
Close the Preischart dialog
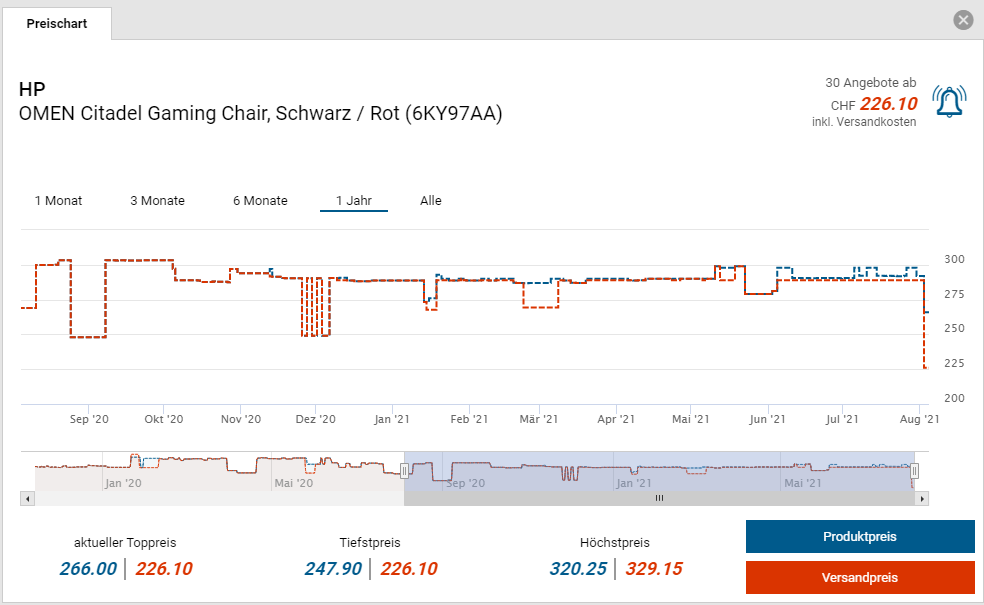click(x=963, y=20)
